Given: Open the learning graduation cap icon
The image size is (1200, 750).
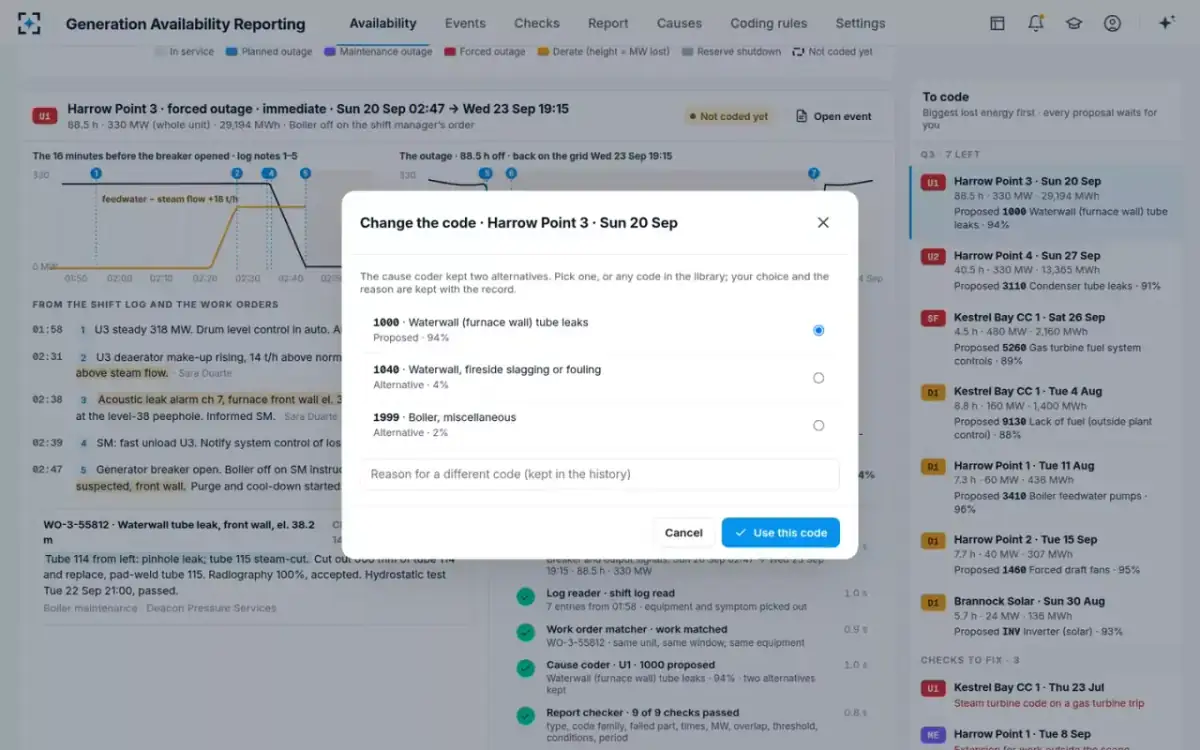Looking at the screenshot, I should point(1074,23).
